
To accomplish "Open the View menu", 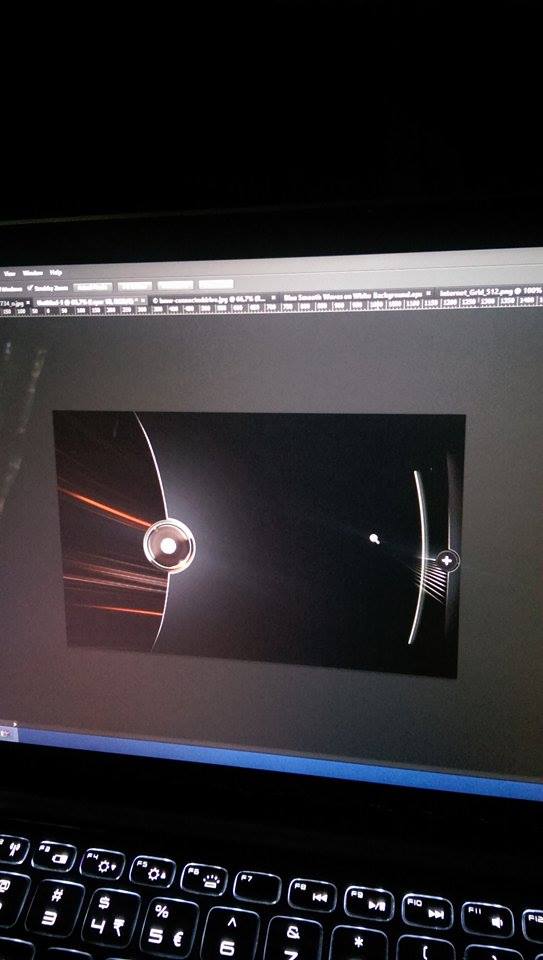I will [x=10, y=274].
